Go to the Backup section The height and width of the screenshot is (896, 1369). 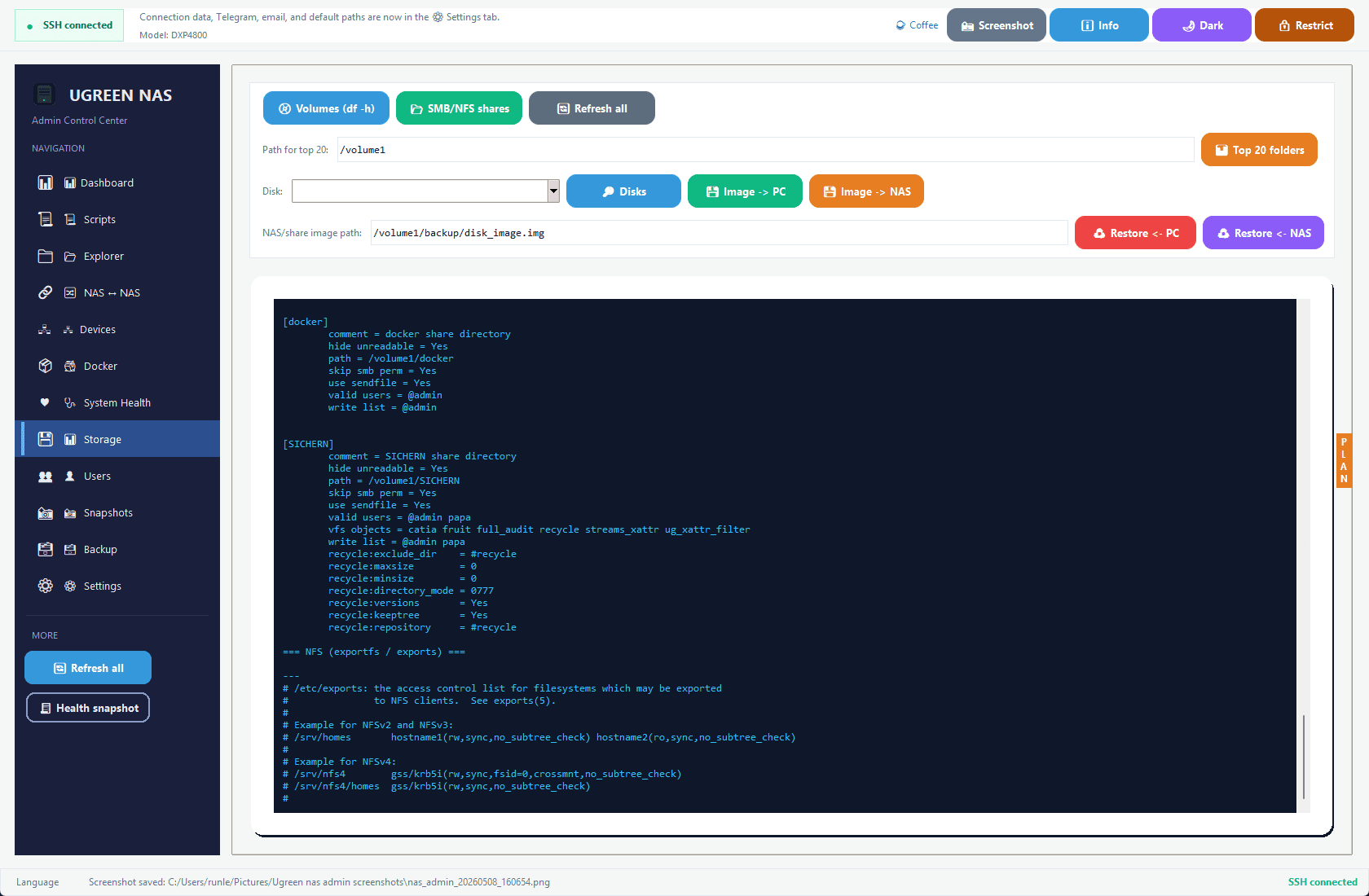tap(117, 549)
